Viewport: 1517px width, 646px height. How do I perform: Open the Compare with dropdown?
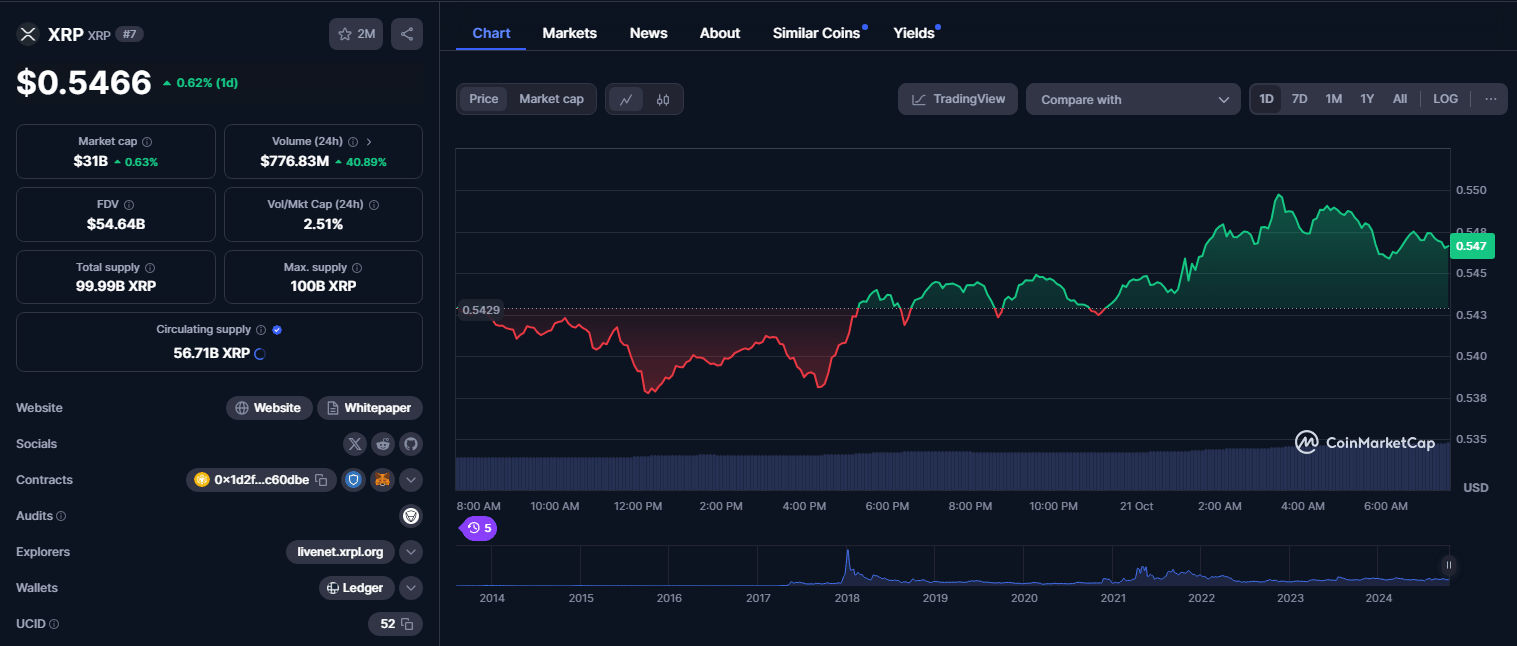[x=1134, y=99]
